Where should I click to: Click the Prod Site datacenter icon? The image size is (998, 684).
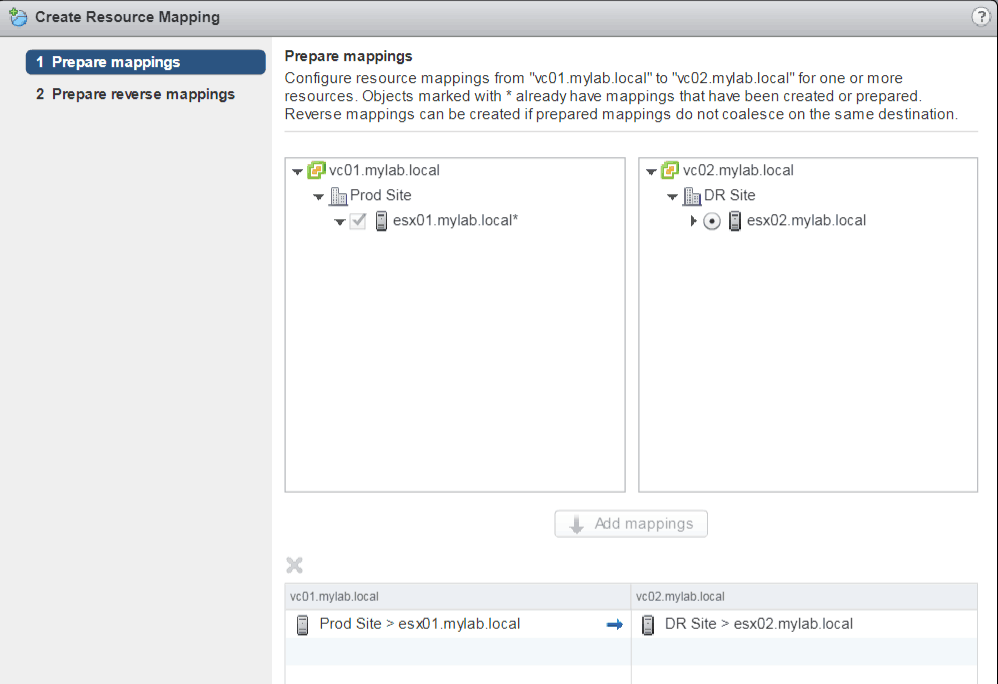click(338, 196)
